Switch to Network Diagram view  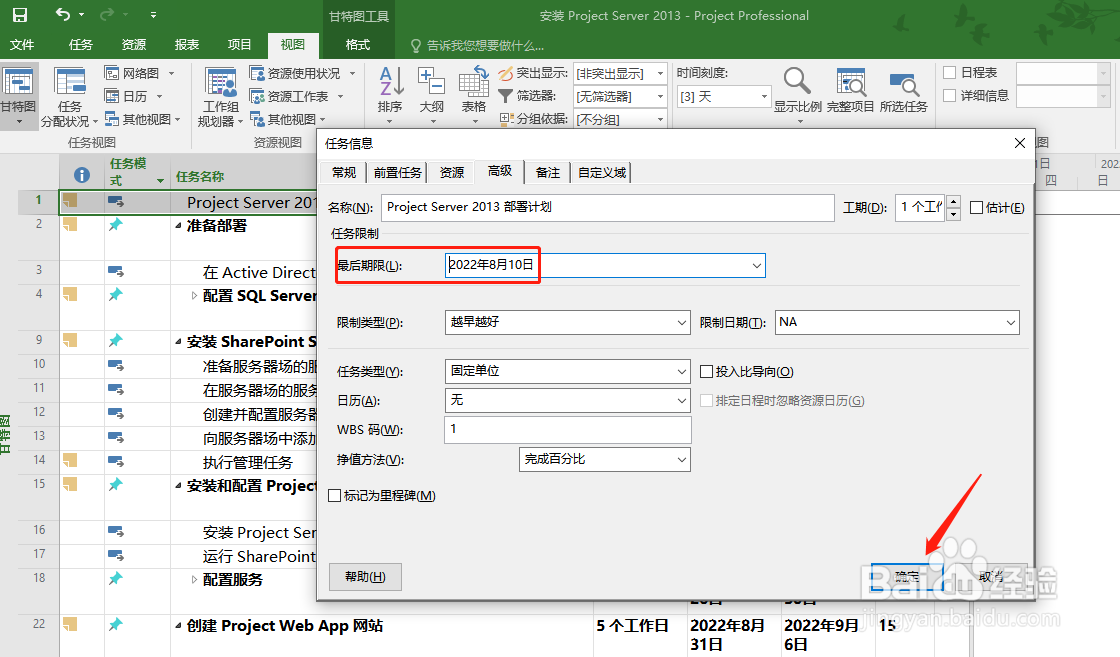(x=139, y=73)
